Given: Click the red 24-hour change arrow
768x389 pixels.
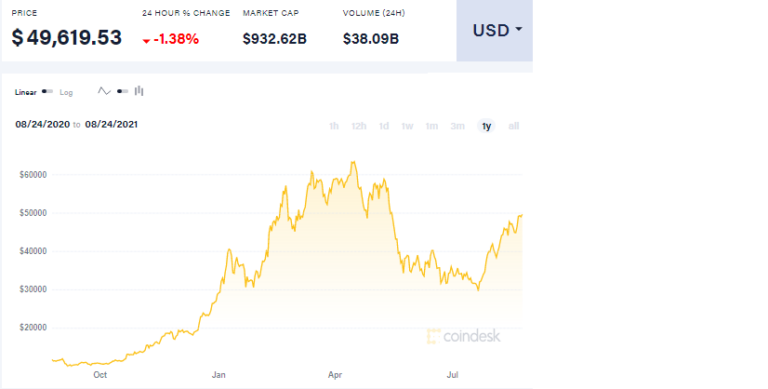Looking at the screenshot, I should [x=146, y=41].
